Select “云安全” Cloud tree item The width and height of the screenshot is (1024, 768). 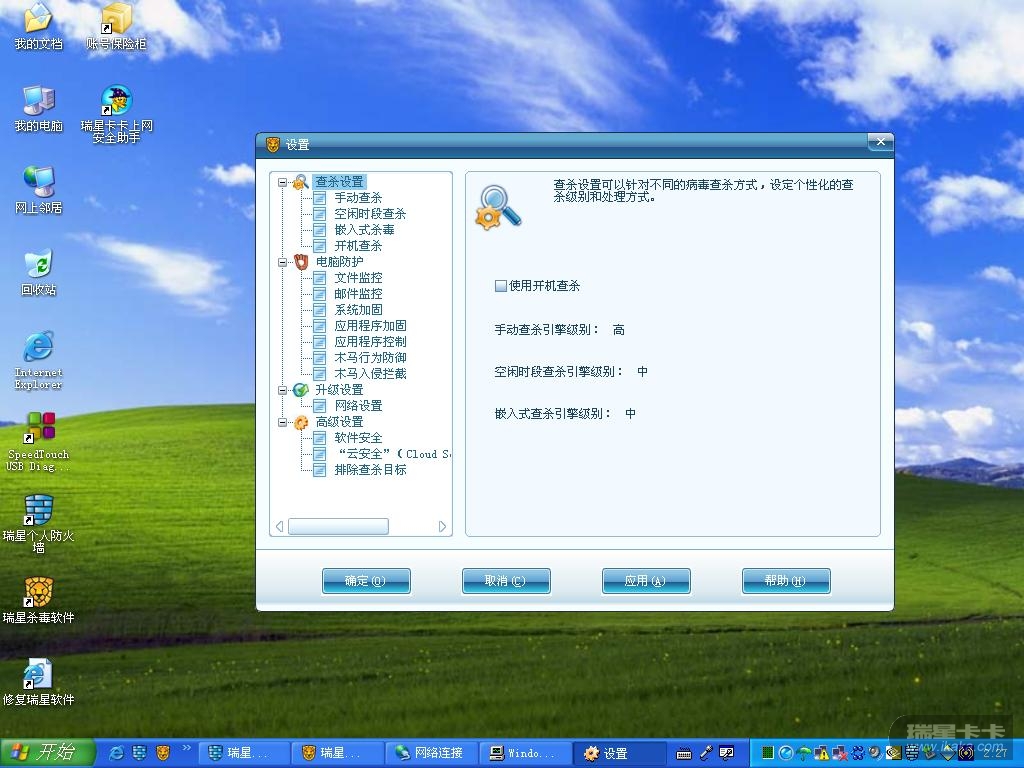click(392, 454)
